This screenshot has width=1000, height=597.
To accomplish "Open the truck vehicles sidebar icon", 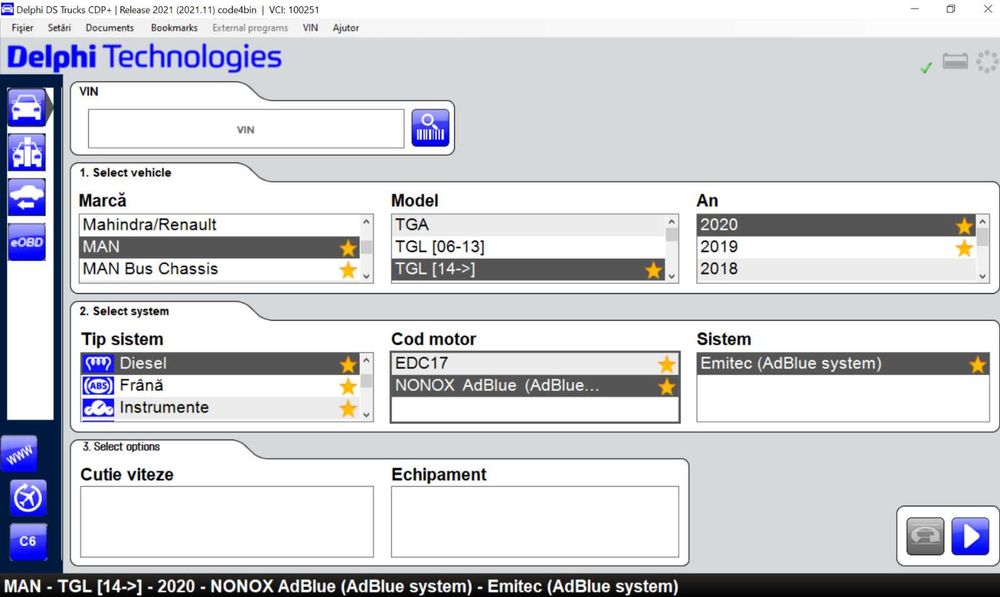I will pyautogui.click(x=27, y=152).
